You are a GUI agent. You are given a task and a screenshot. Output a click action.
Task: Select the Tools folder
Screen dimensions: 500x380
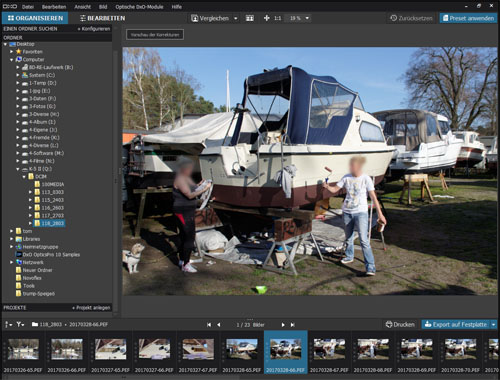click(29, 286)
